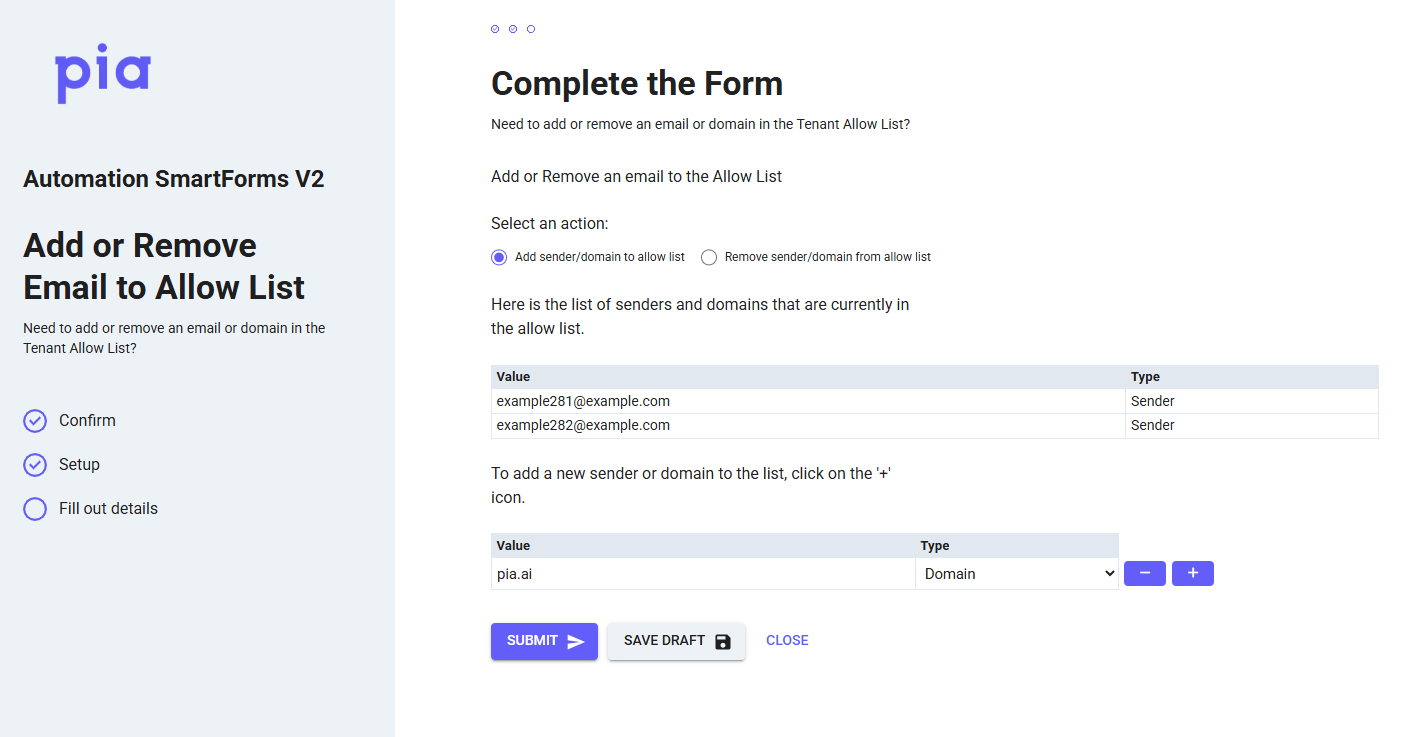Click the first progress dot at top
Screen dimensions: 1426x737
495,29
